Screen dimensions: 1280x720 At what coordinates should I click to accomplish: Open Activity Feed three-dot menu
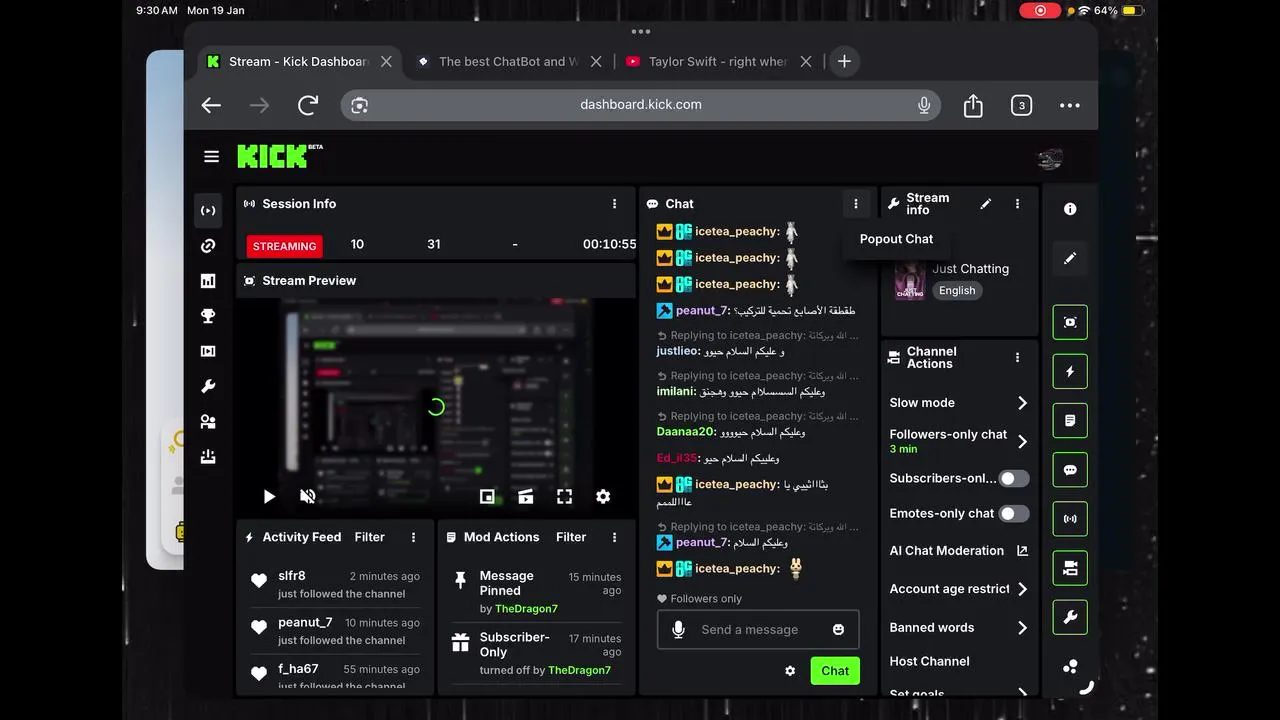point(413,537)
